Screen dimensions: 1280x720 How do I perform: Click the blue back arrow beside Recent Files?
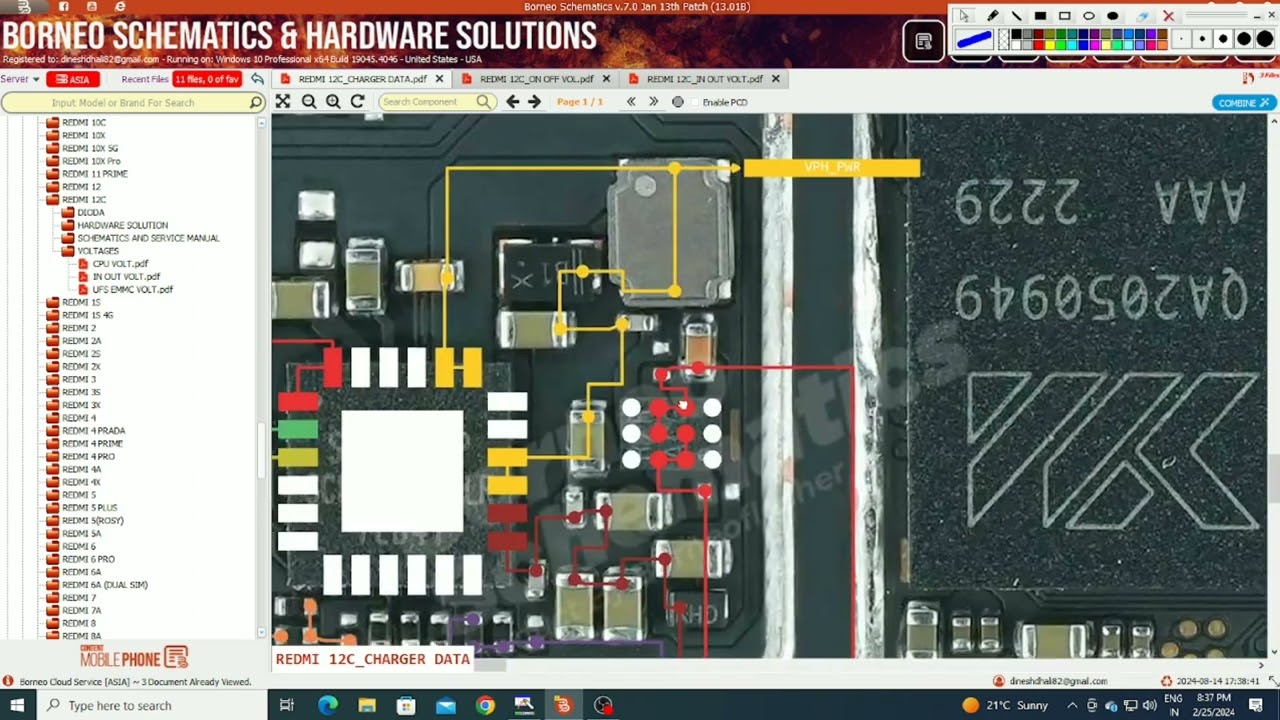tap(257, 79)
